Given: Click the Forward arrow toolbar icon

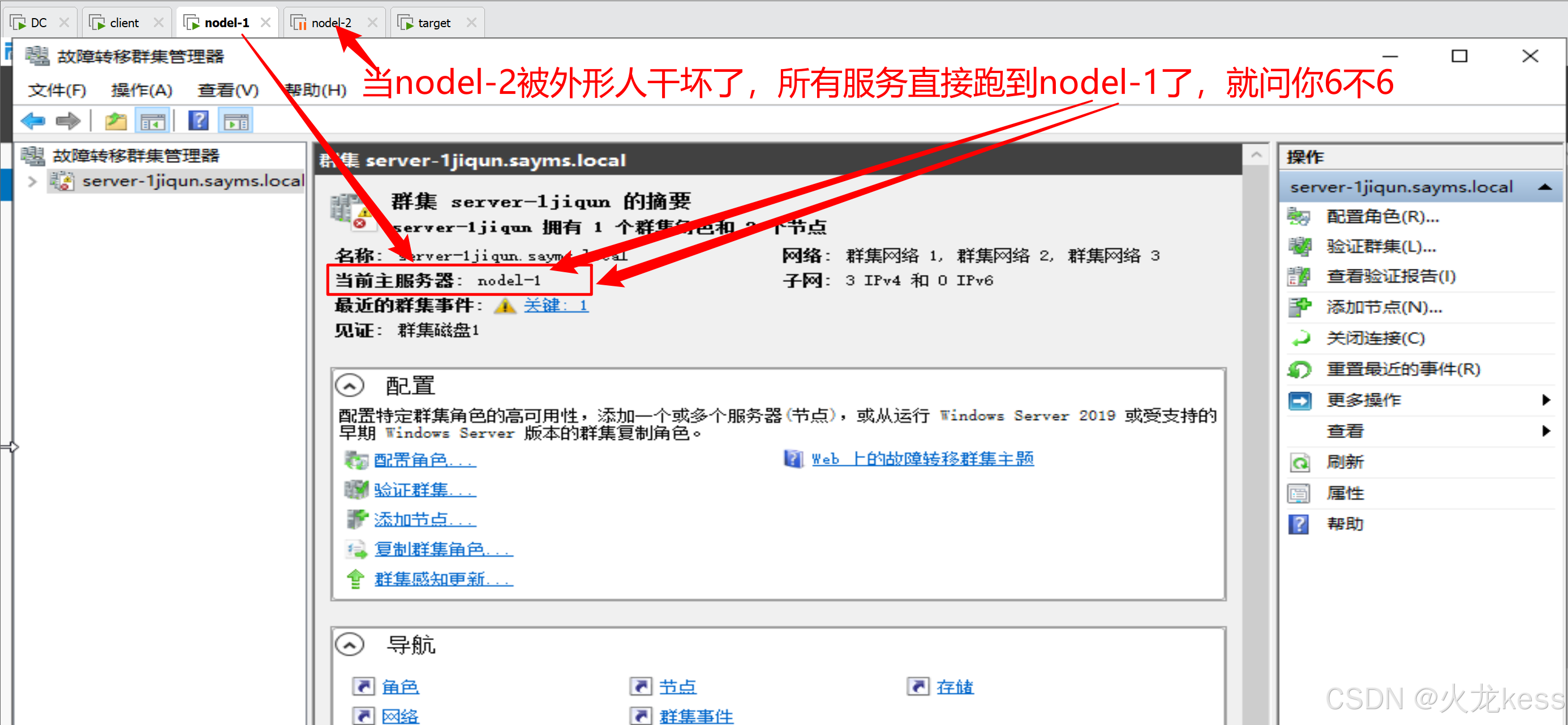Looking at the screenshot, I should 67,121.
